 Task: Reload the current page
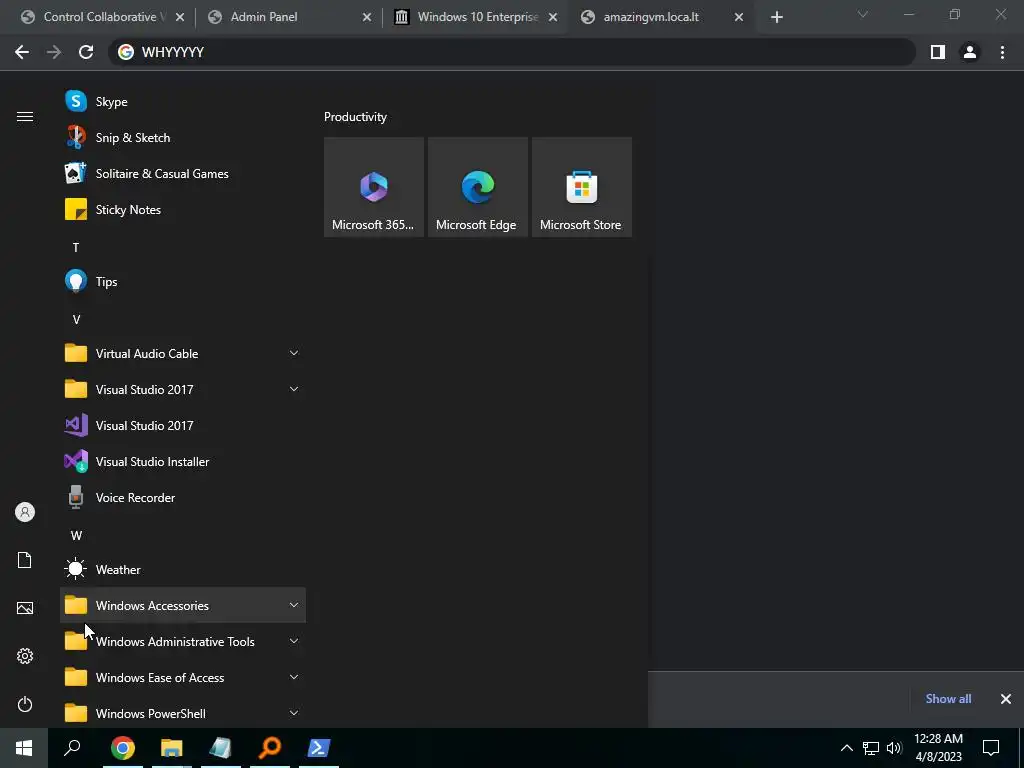86,52
